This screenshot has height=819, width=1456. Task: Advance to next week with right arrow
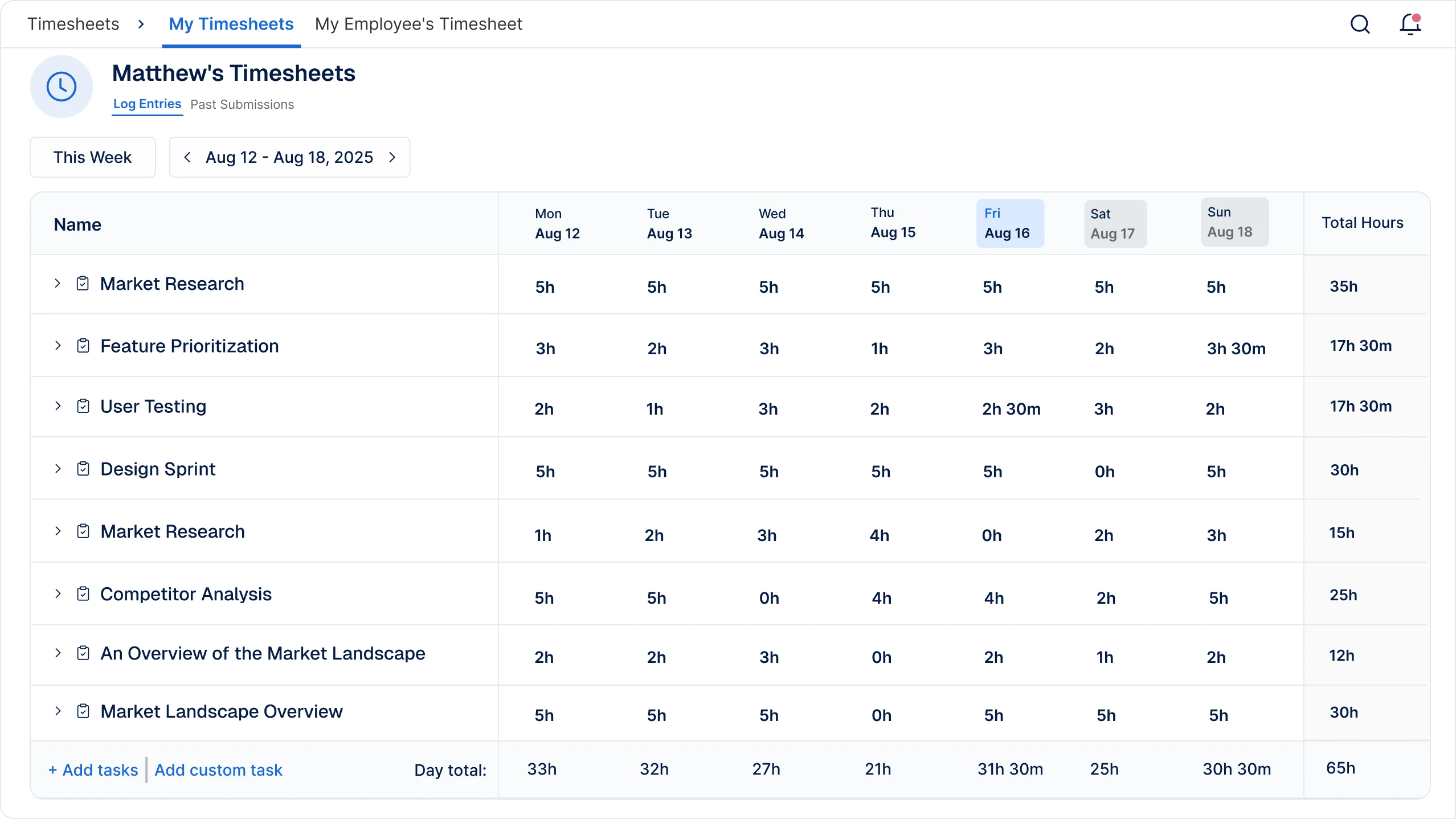(392, 157)
